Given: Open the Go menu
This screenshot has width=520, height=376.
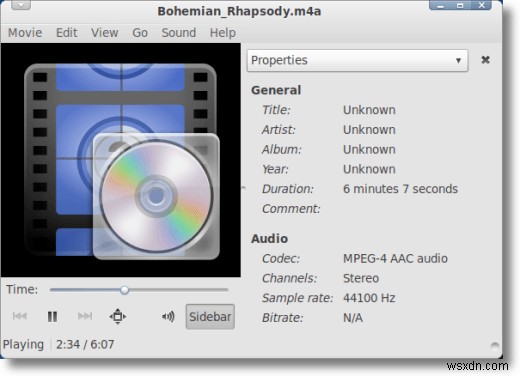Looking at the screenshot, I should (140, 33).
